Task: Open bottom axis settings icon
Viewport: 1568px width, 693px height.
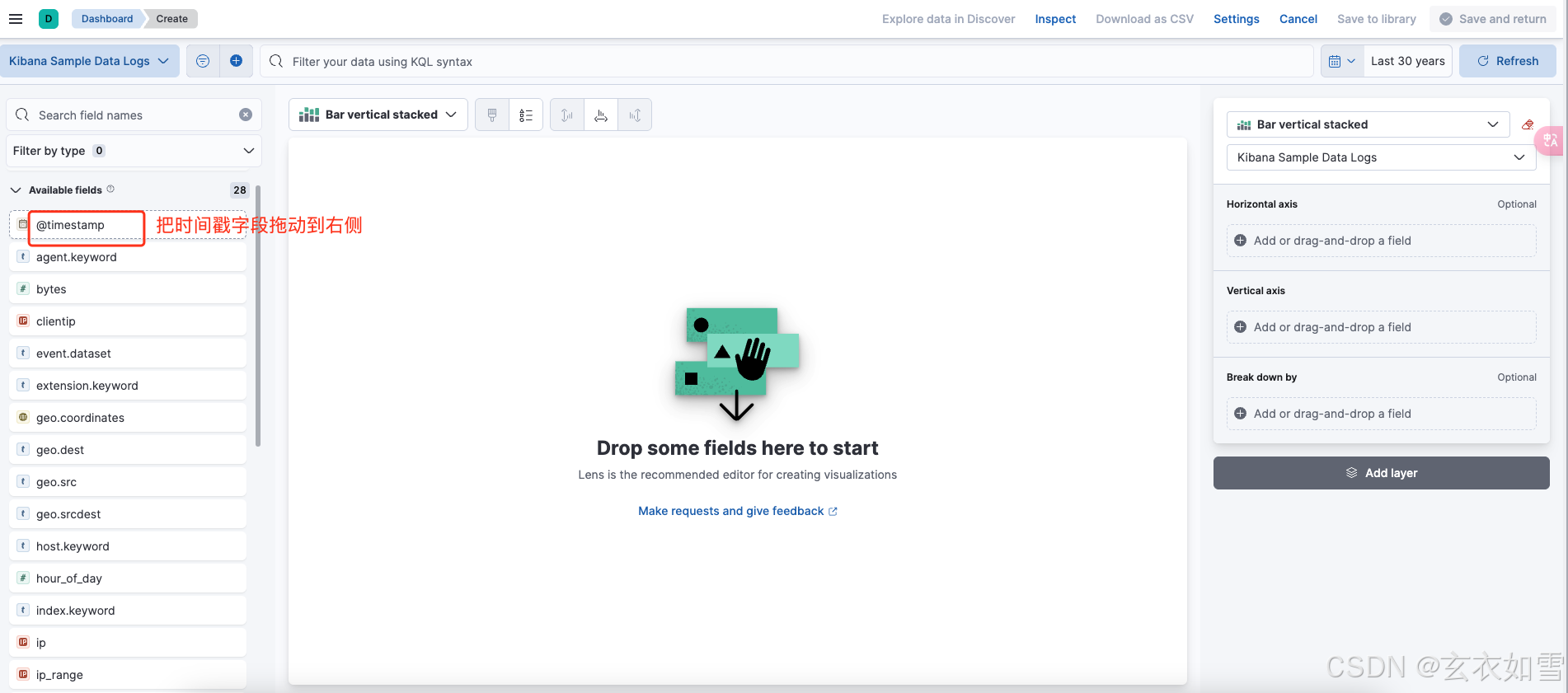Action: tap(601, 115)
